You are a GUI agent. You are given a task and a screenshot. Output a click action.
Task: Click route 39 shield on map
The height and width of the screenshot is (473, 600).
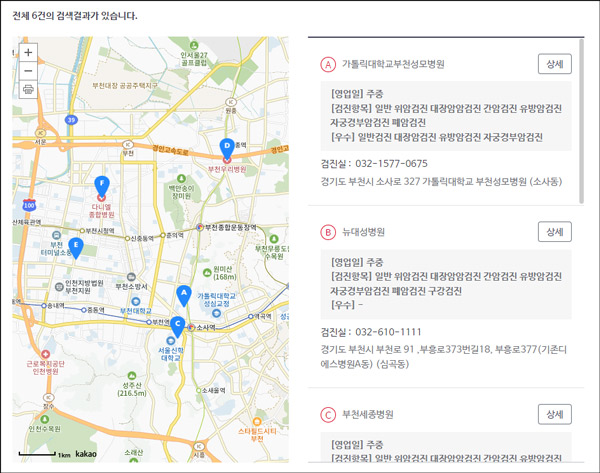click(71, 120)
